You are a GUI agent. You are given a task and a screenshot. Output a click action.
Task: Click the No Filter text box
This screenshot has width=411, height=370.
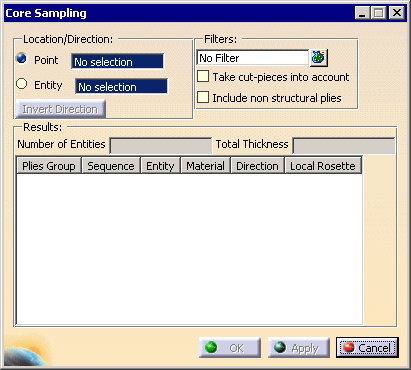click(x=253, y=58)
